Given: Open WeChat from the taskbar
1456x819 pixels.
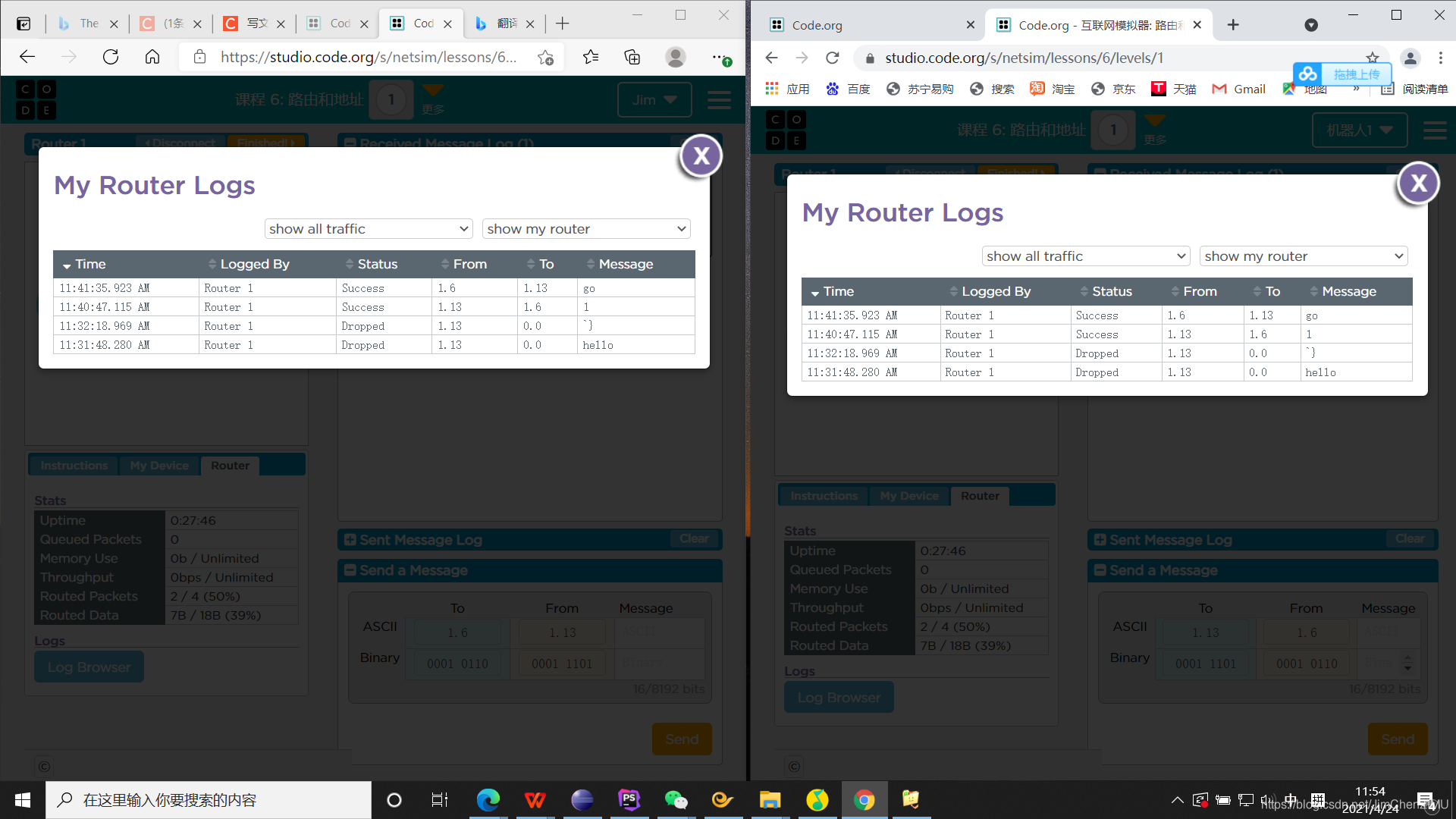Looking at the screenshot, I should [x=675, y=800].
